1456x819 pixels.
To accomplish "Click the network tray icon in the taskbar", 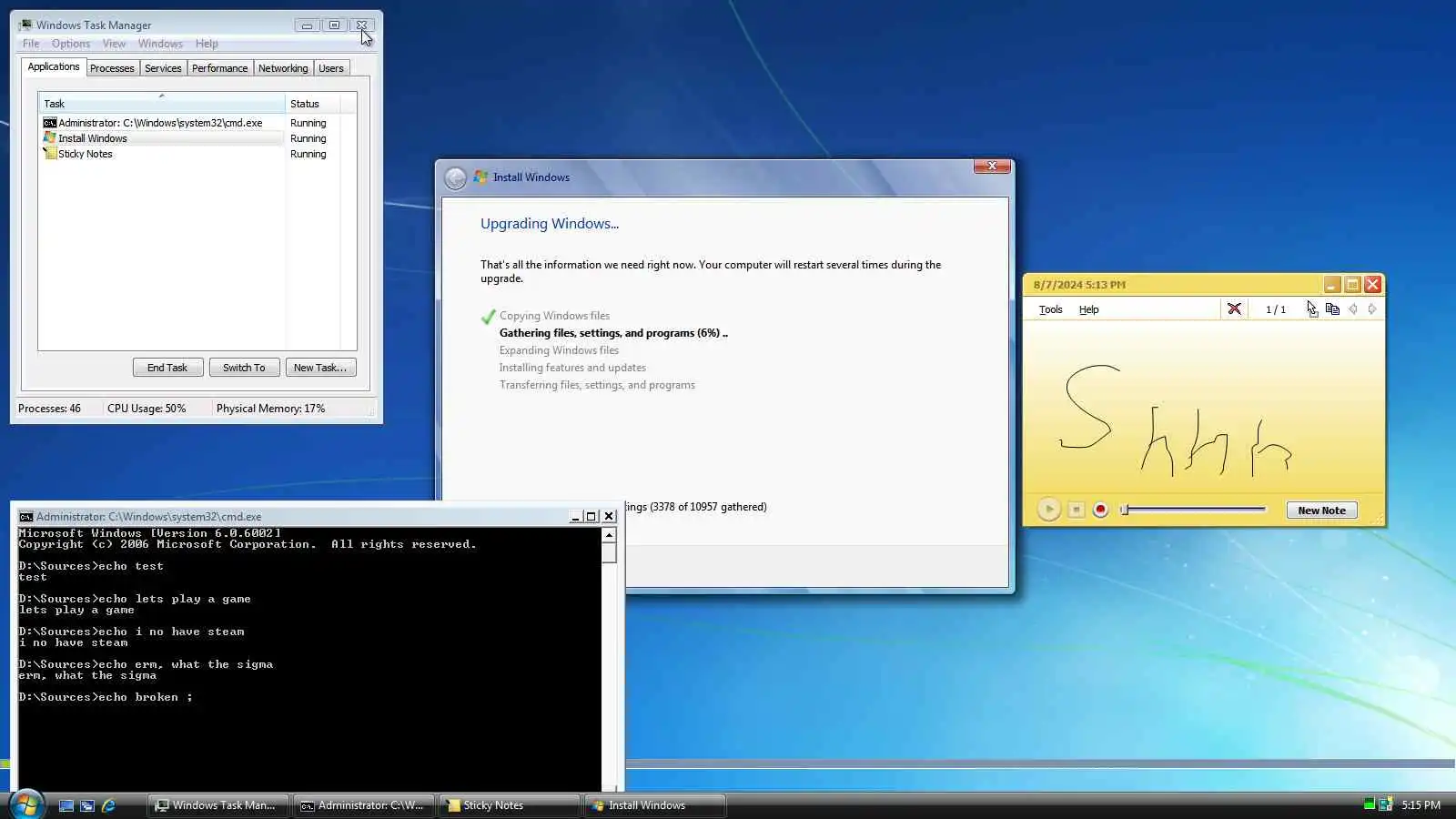I will coord(1386,804).
